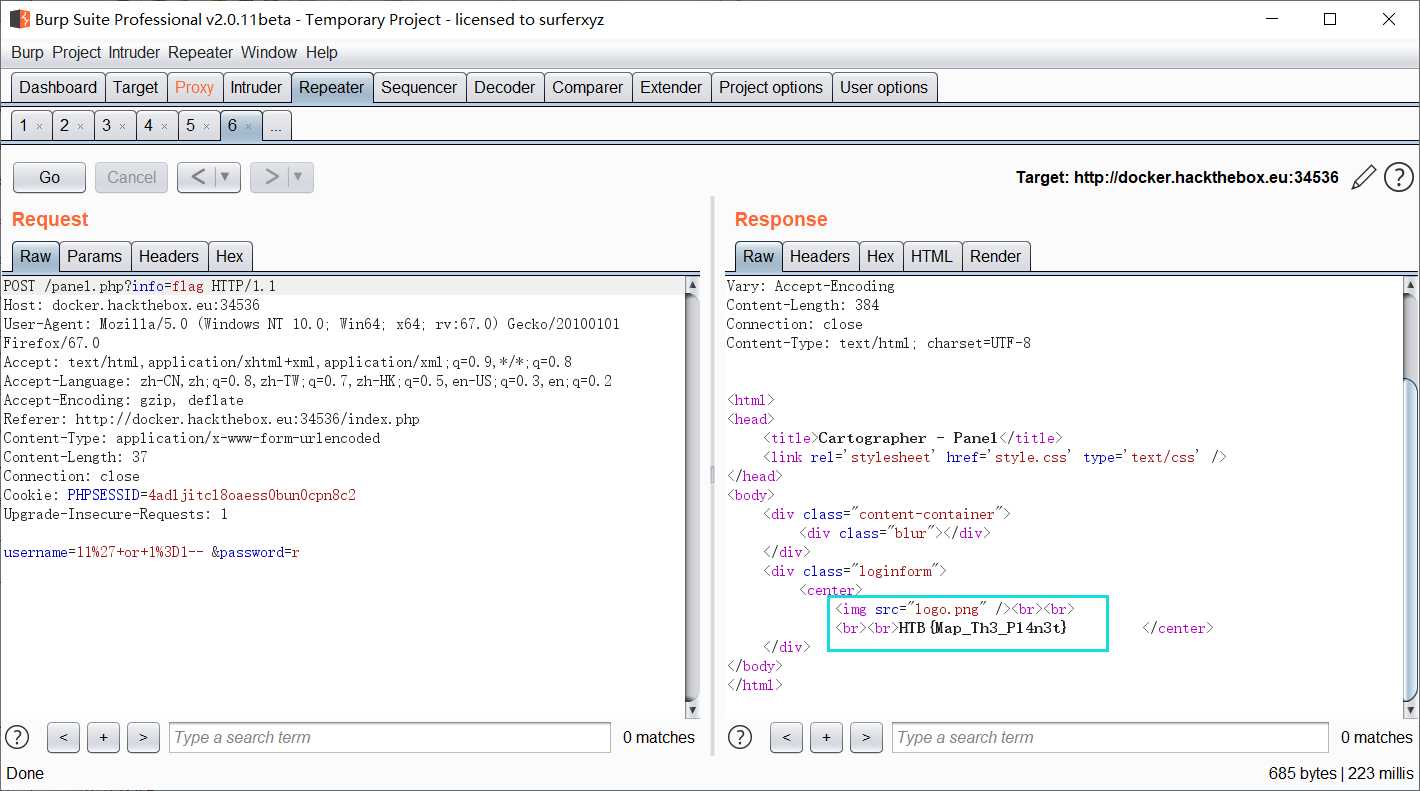Open the User options tab
The image size is (1420, 791).
(x=884, y=87)
